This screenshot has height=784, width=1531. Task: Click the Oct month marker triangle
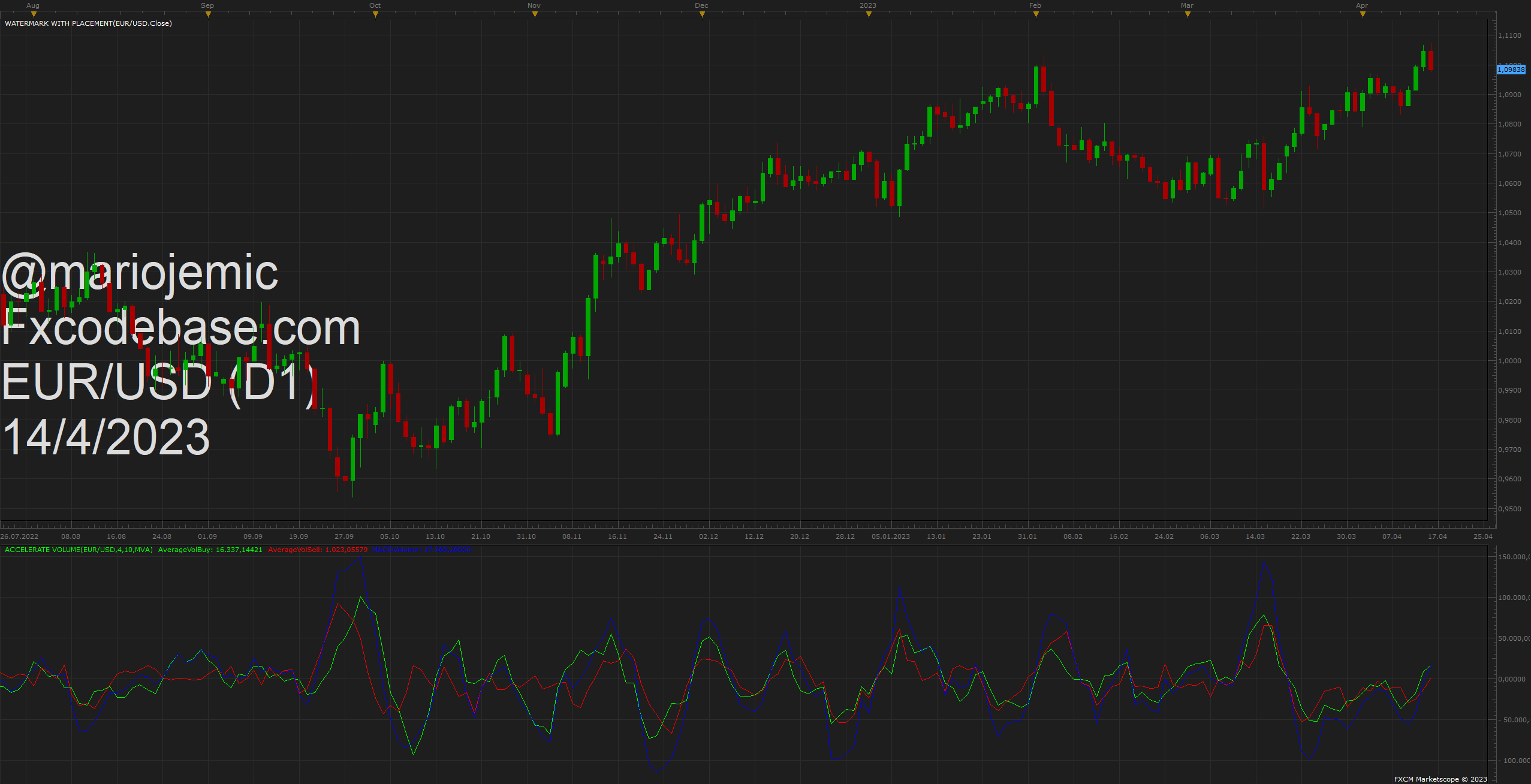(x=375, y=14)
